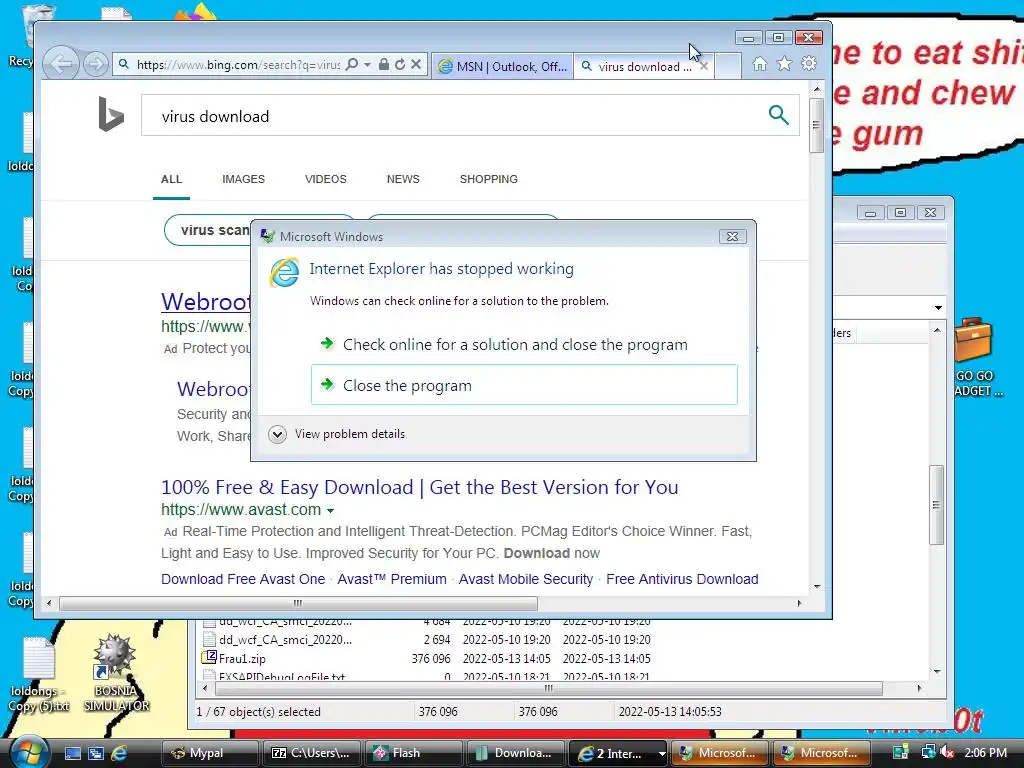Viewport: 1024px width, 768px height.
Task: Click the IE address bar URL
Action: [238, 65]
